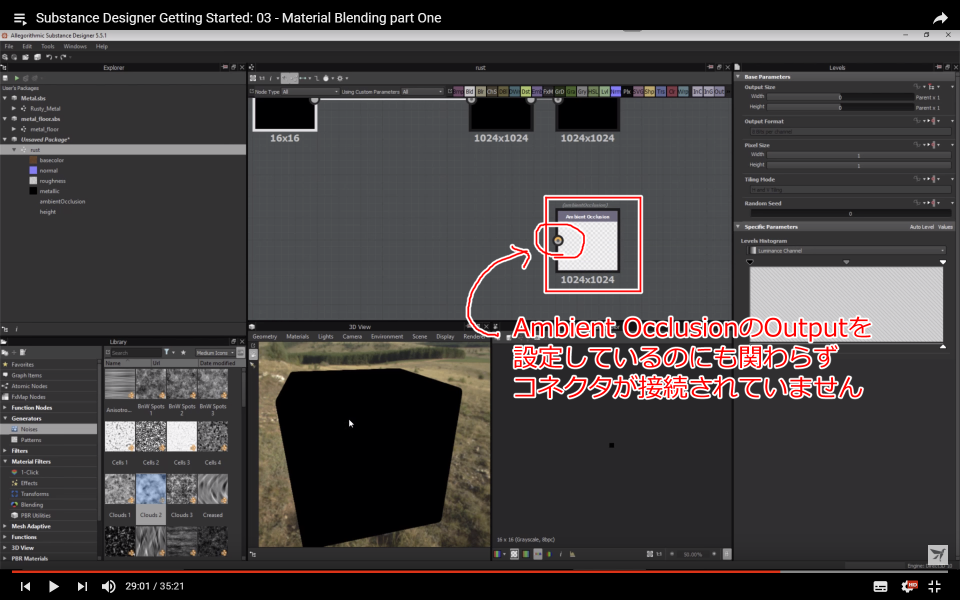This screenshot has width=960, height=600.
Task: Expand the Filters library category
Action: [x=5, y=451]
